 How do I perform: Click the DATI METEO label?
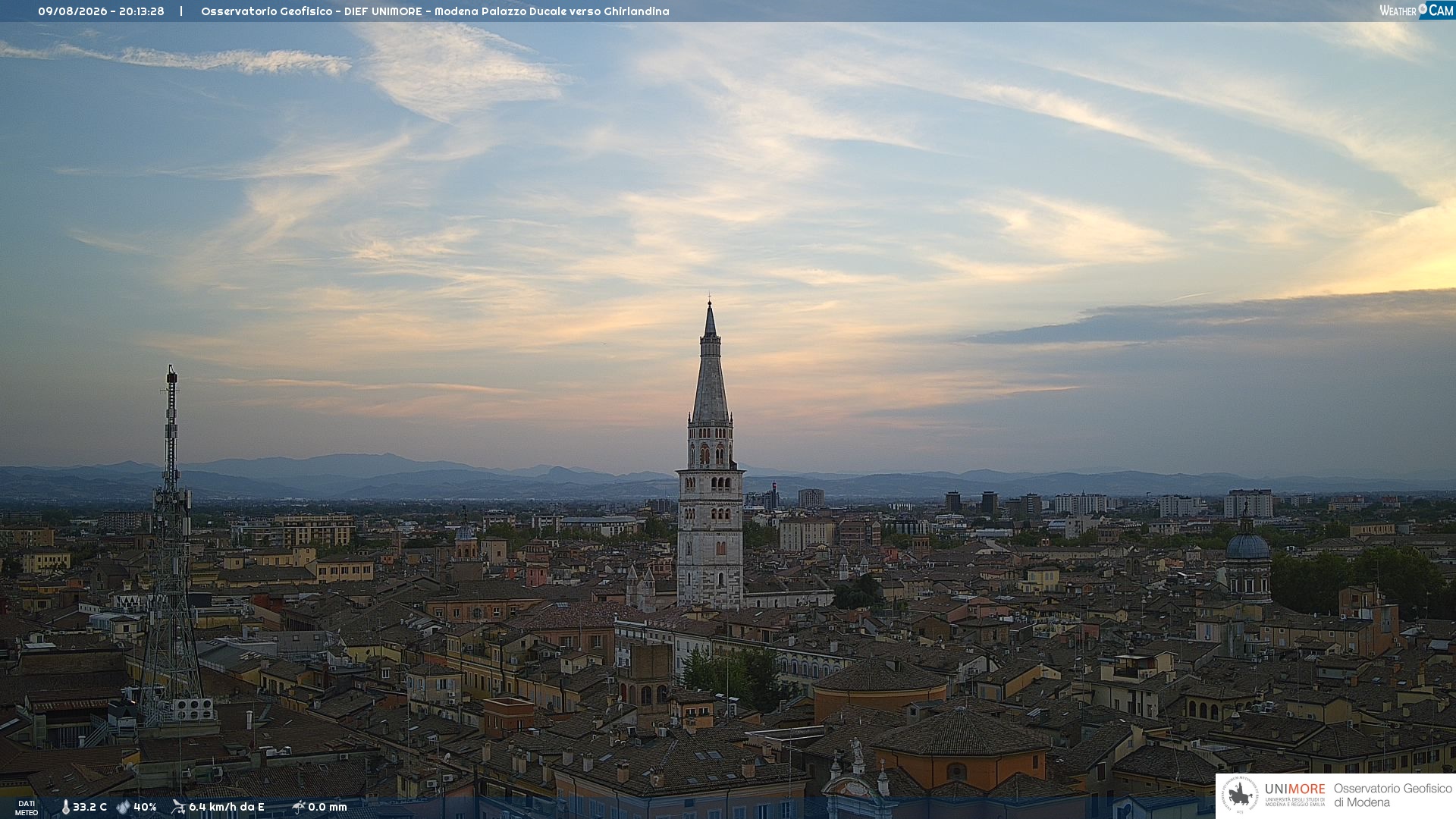[27, 808]
